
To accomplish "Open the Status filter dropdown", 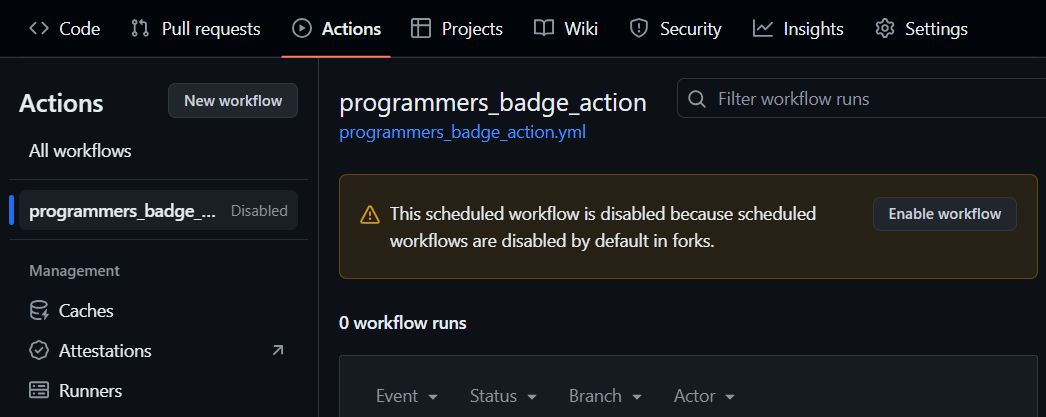I will (503, 396).
